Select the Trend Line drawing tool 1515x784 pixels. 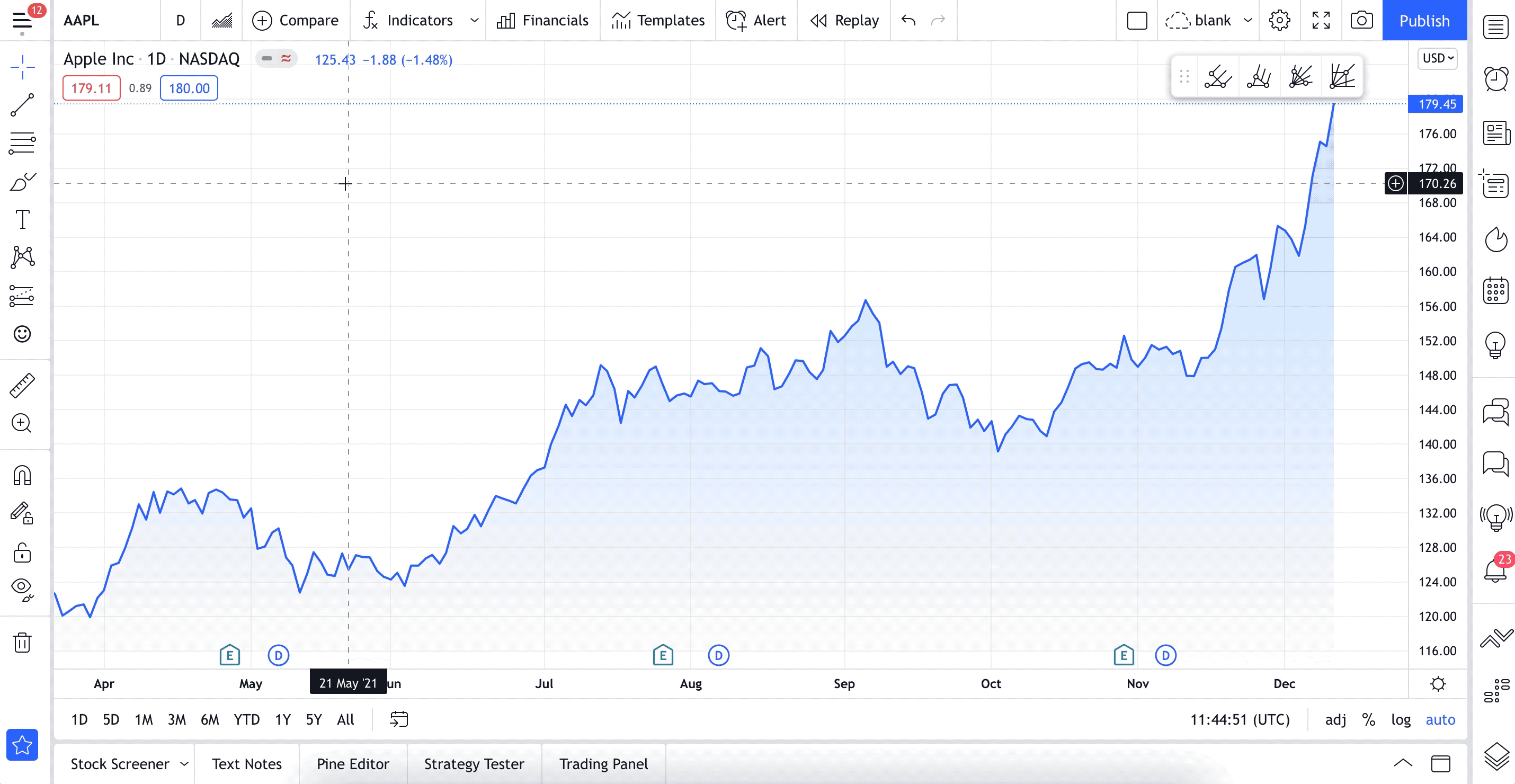coord(22,105)
